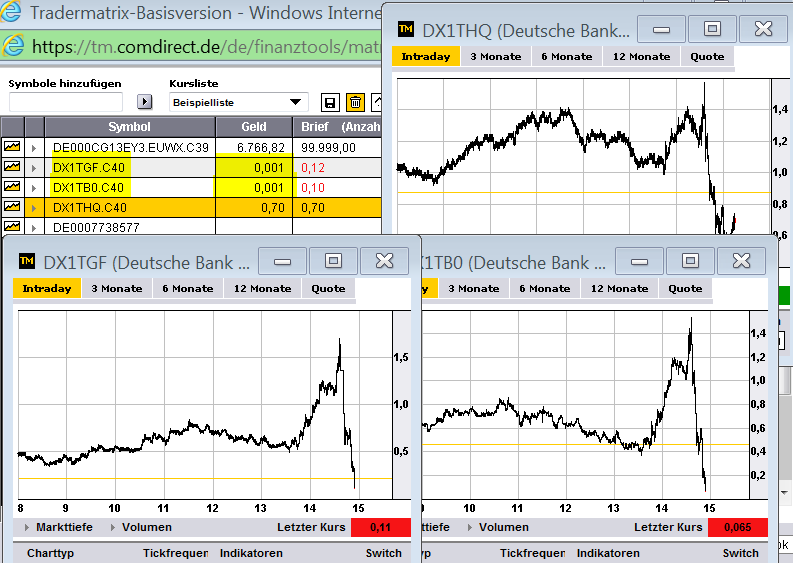
Task: Open Quote tab in DX1THQ window
Action: (x=707, y=56)
